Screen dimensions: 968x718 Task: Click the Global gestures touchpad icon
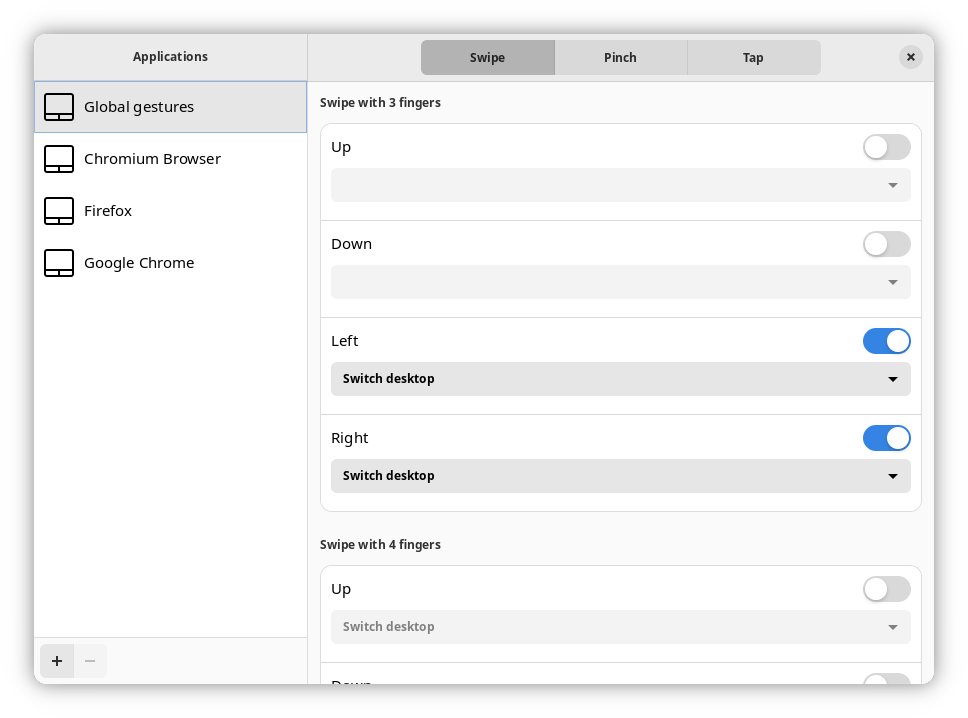coord(59,107)
